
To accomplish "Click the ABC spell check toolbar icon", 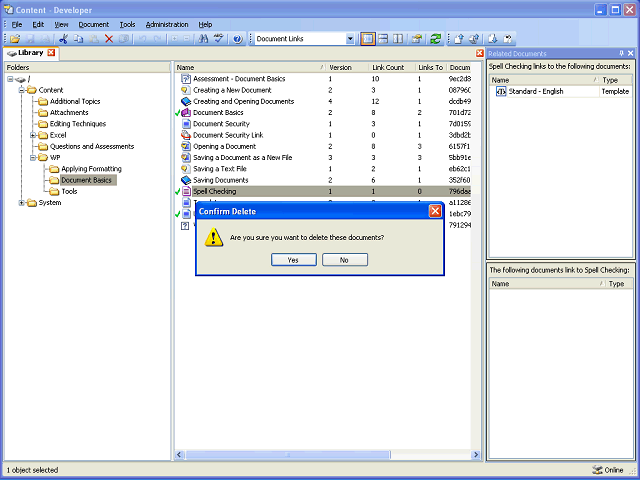I will [219, 39].
